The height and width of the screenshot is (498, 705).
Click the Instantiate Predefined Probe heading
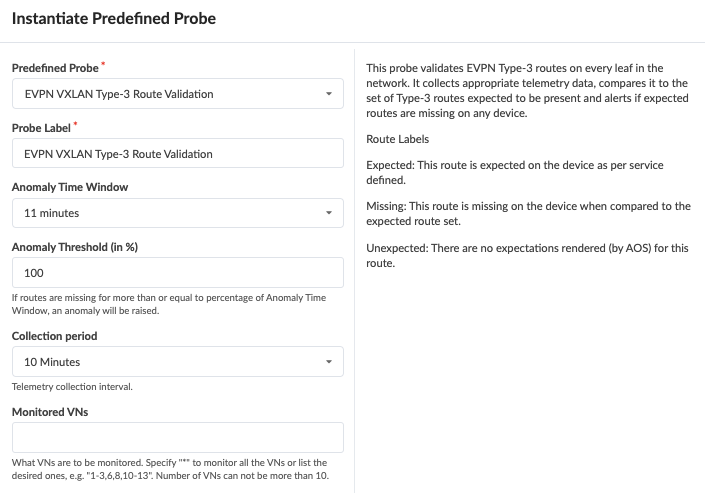114,18
